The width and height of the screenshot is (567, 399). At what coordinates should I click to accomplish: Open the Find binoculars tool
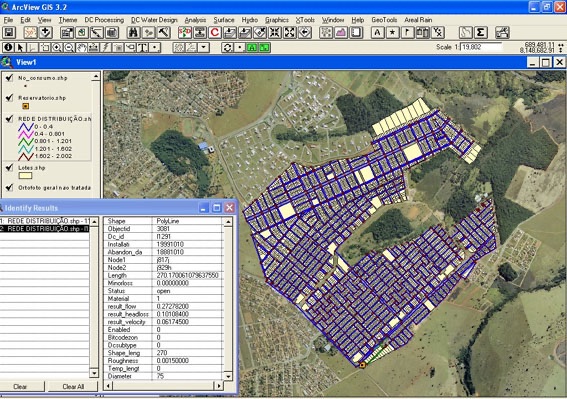[133, 33]
